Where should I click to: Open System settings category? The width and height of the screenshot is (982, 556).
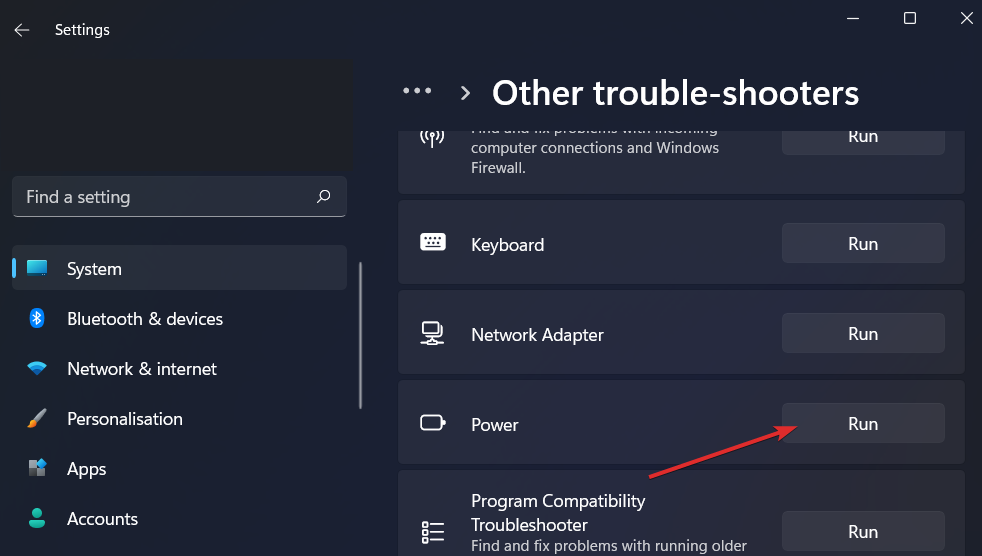click(x=179, y=268)
